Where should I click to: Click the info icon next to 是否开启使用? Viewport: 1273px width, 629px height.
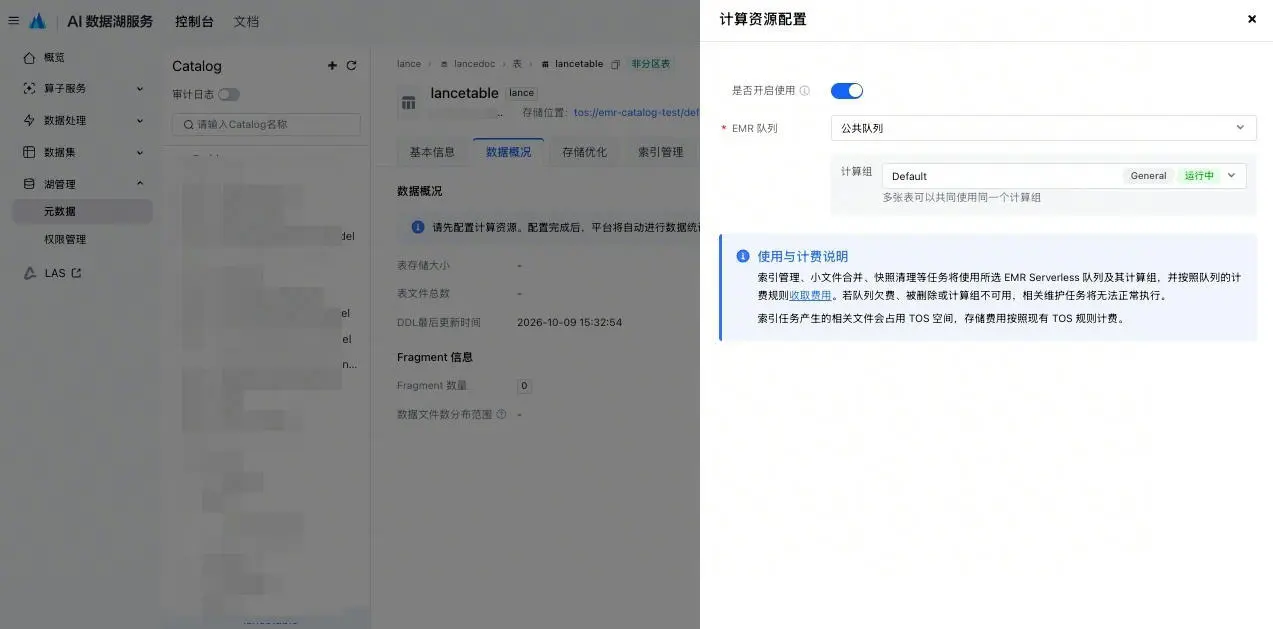point(805,91)
